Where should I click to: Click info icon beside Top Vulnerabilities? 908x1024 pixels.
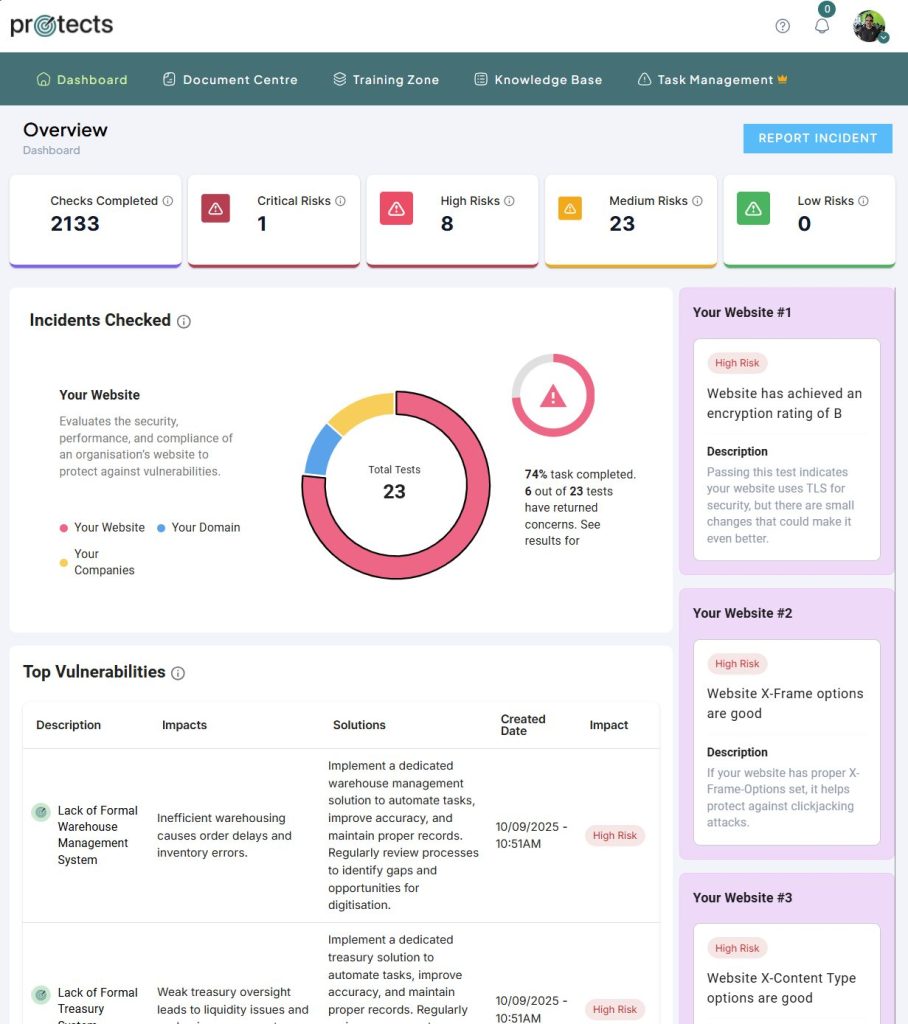pyautogui.click(x=178, y=673)
